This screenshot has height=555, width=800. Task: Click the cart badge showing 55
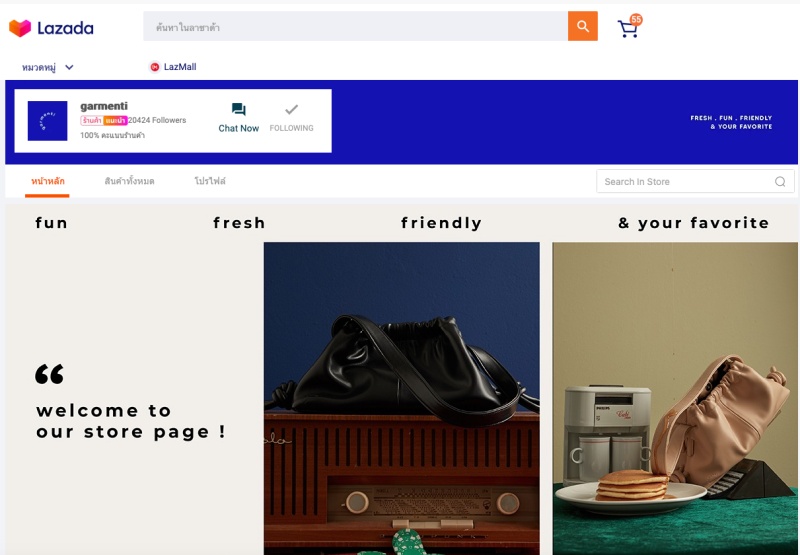[x=636, y=19]
